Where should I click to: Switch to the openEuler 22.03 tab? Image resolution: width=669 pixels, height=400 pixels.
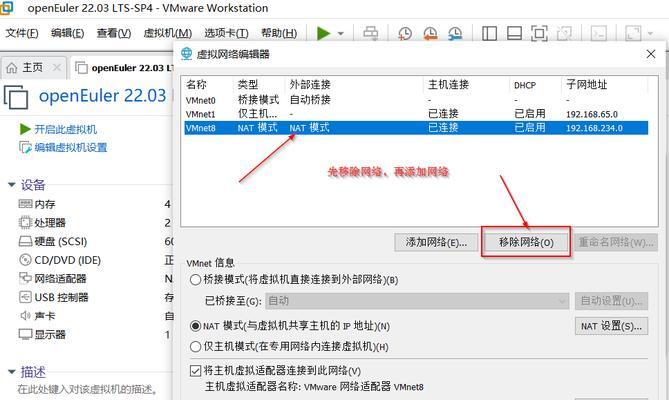[124, 68]
